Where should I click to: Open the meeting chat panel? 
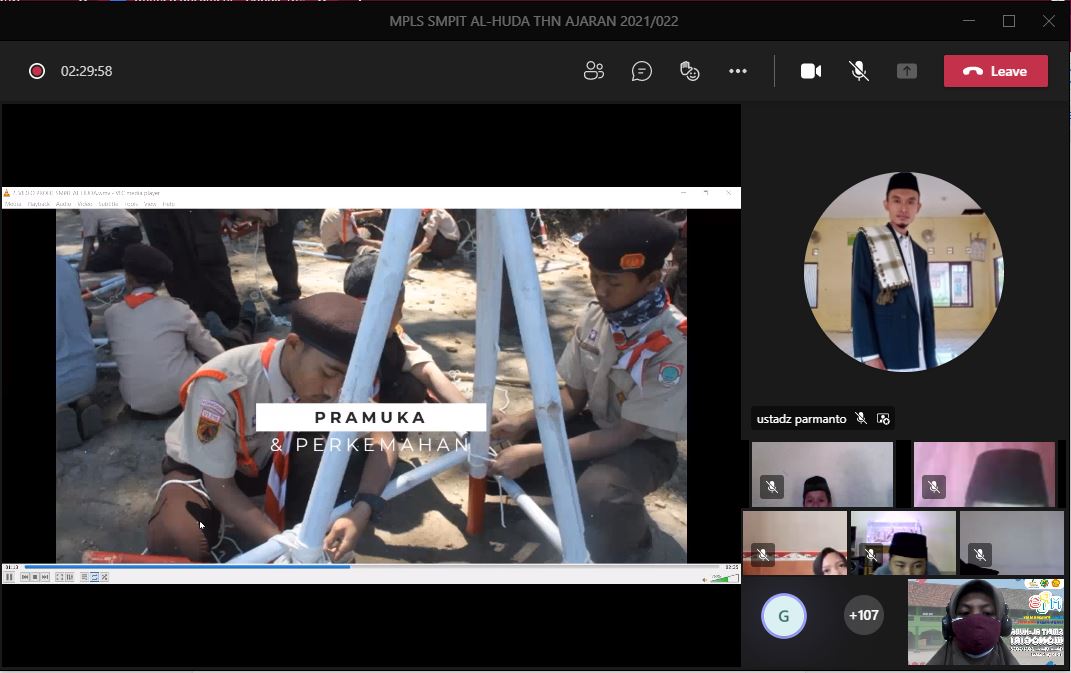(642, 71)
